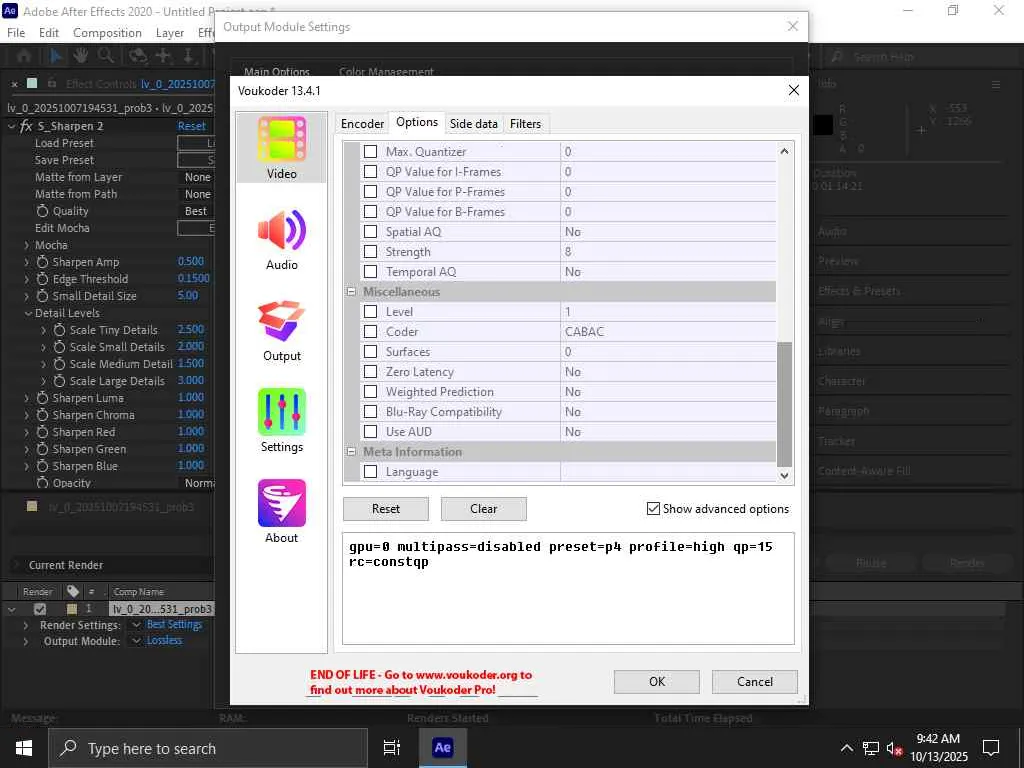Open the Audio section in Voukoder sidebar
1024x768 pixels.
pos(281,239)
